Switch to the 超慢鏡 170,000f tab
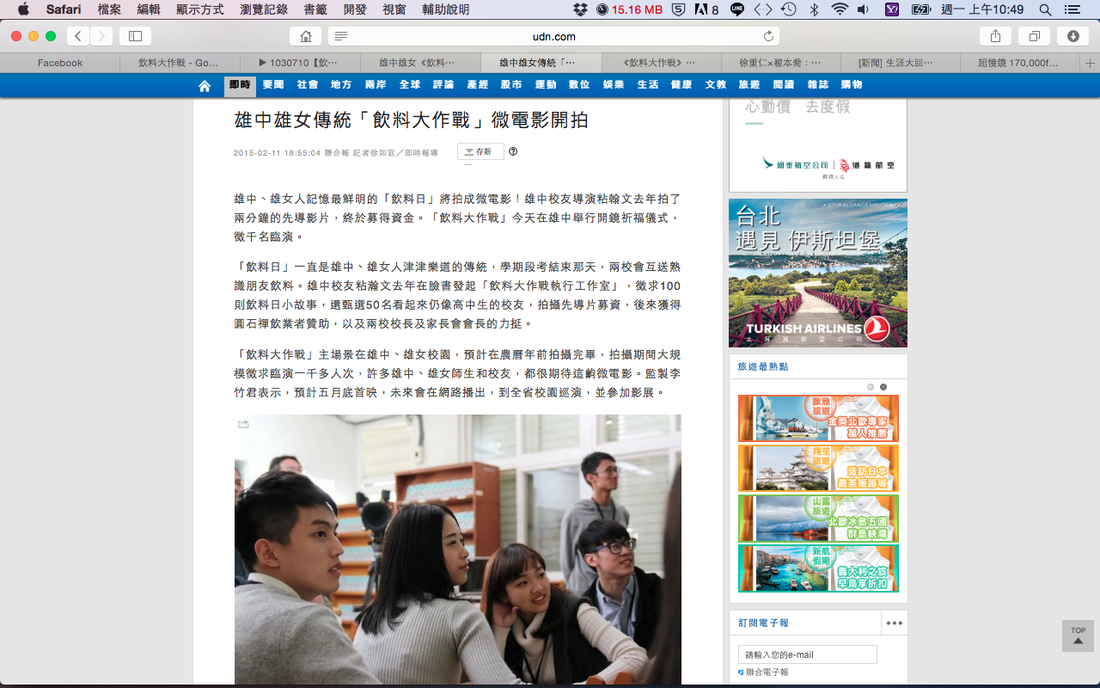This screenshot has height=688, width=1100. pyautogui.click(x=1018, y=63)
